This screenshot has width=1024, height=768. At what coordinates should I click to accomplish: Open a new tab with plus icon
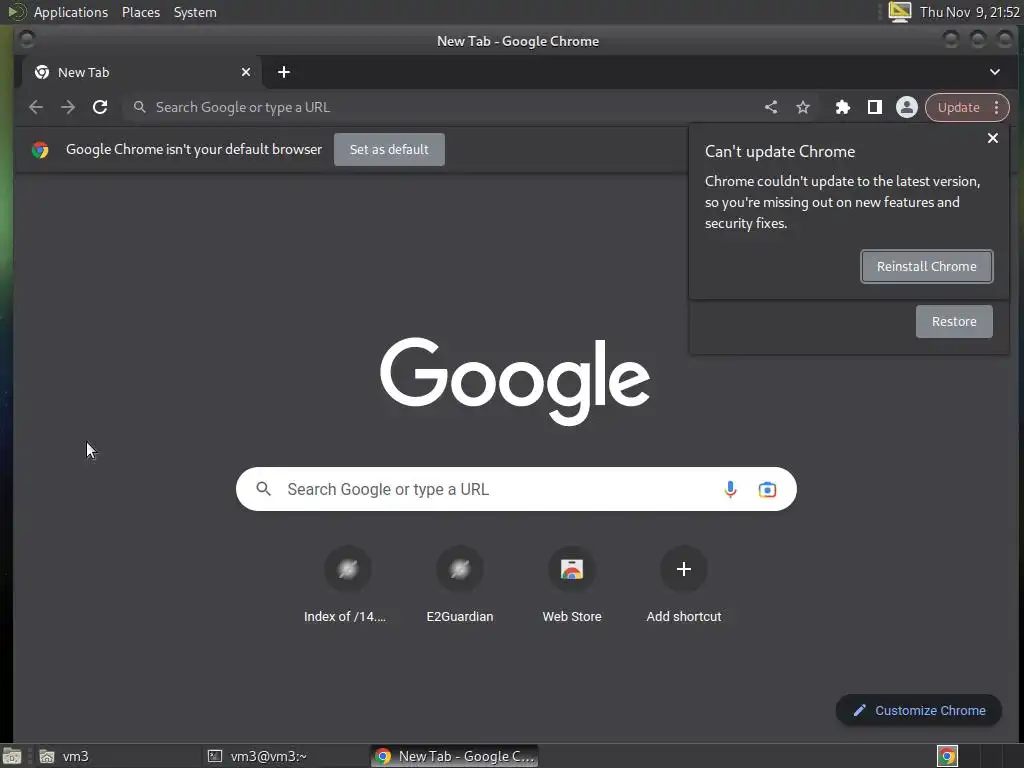283,72
